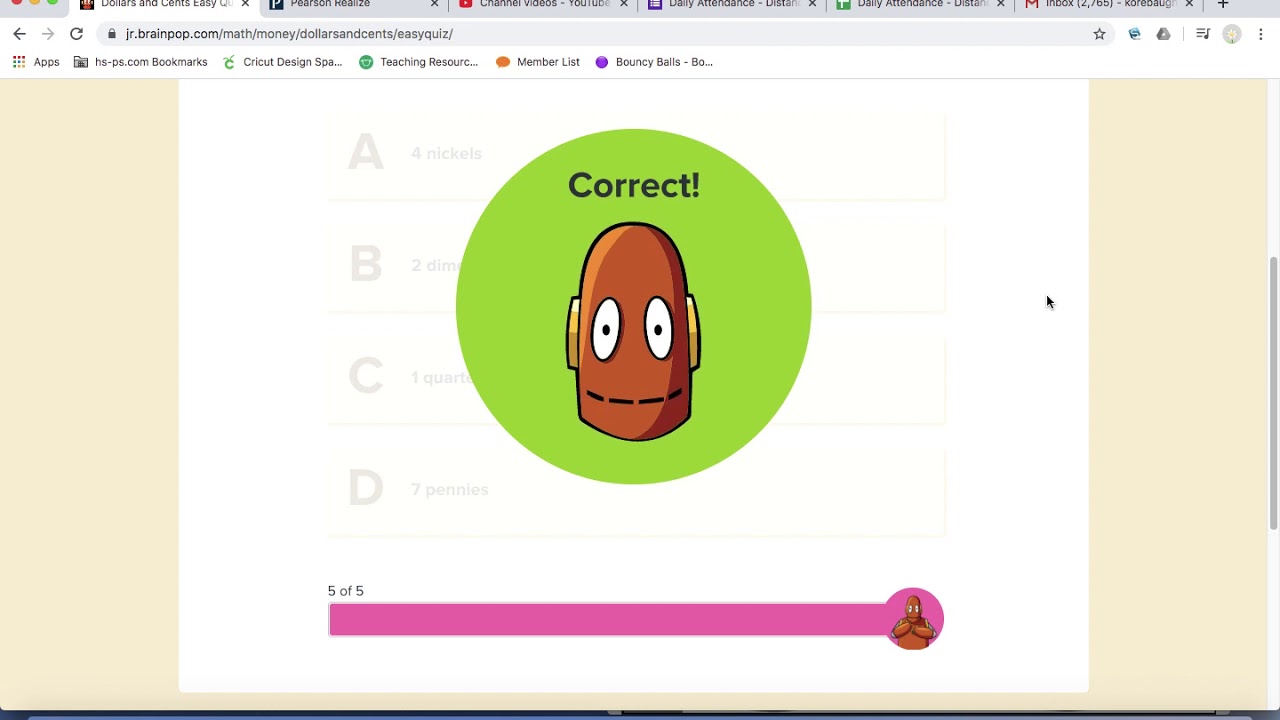Click the Google Drive extension icon
The height and width of the screenshot is (720, 1280).
(x=1163, y=34)
